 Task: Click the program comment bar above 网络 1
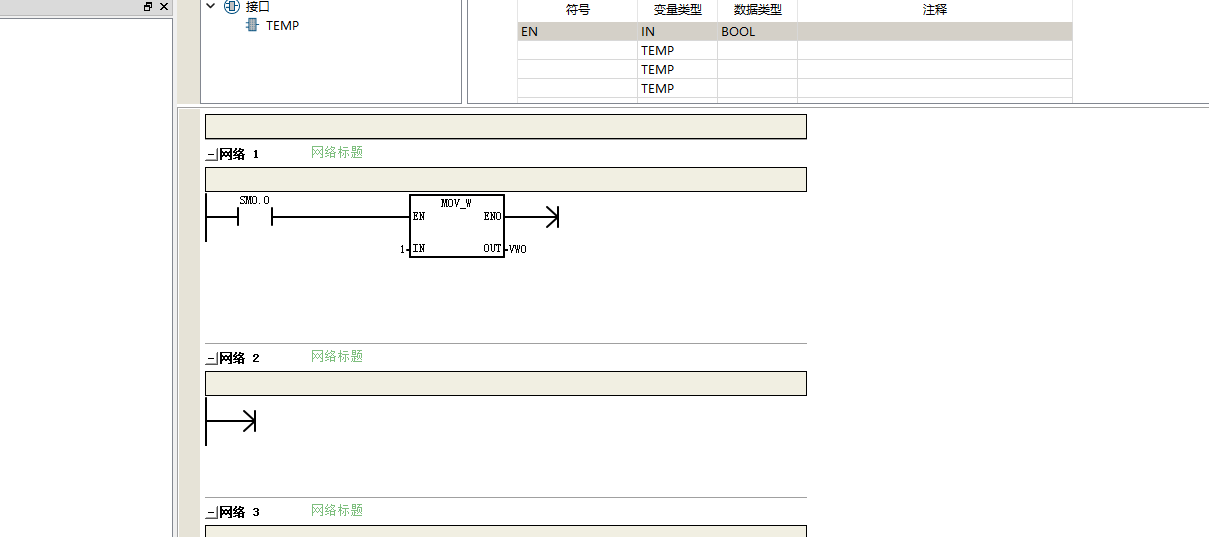point(505,126)
